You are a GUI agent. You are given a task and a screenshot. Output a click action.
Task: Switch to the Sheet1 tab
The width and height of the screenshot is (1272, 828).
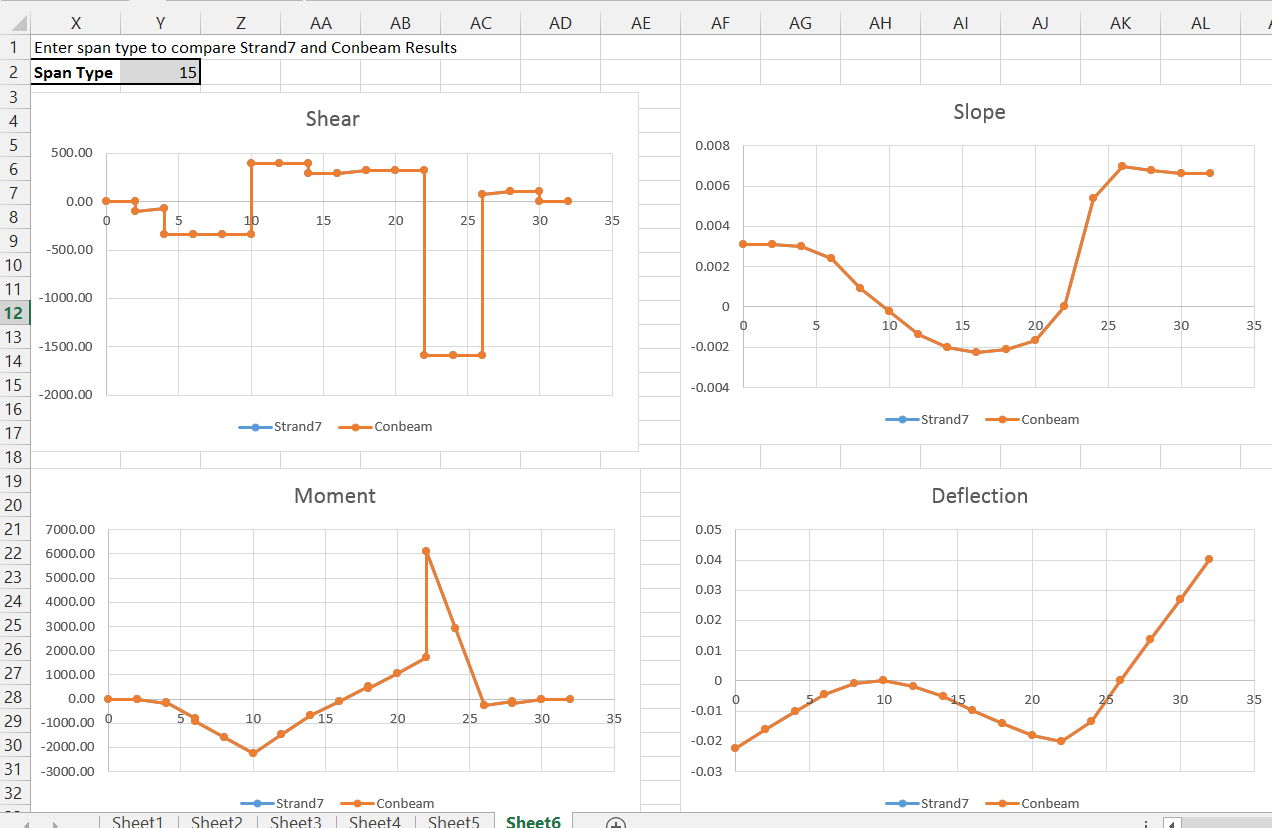(x=138, y=822)
